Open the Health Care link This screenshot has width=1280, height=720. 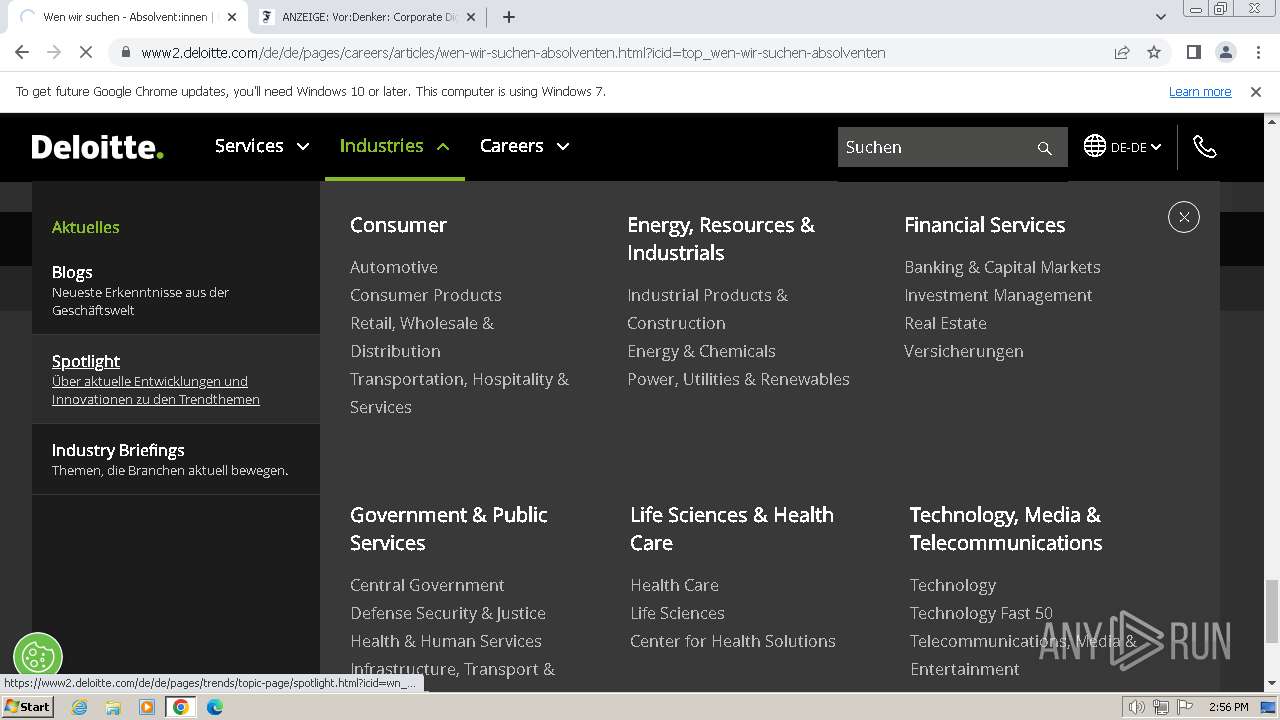click(x=674, y=585)
